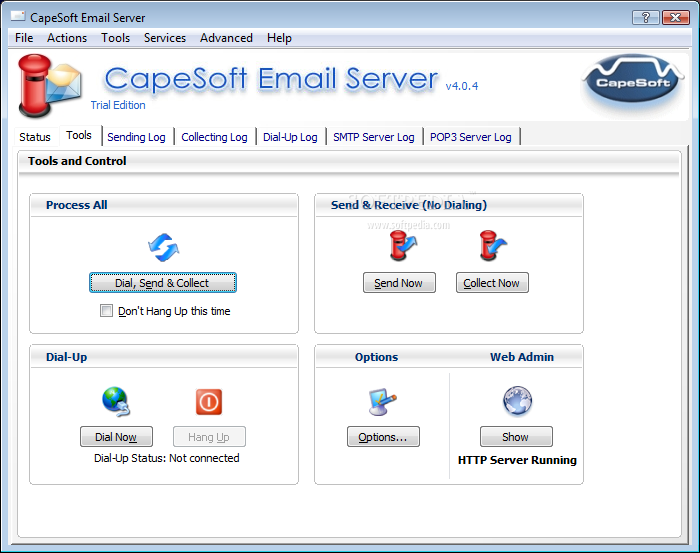Select the Tools tab
The width and height of the screenshot is (700, 553).
click(79, 135)
